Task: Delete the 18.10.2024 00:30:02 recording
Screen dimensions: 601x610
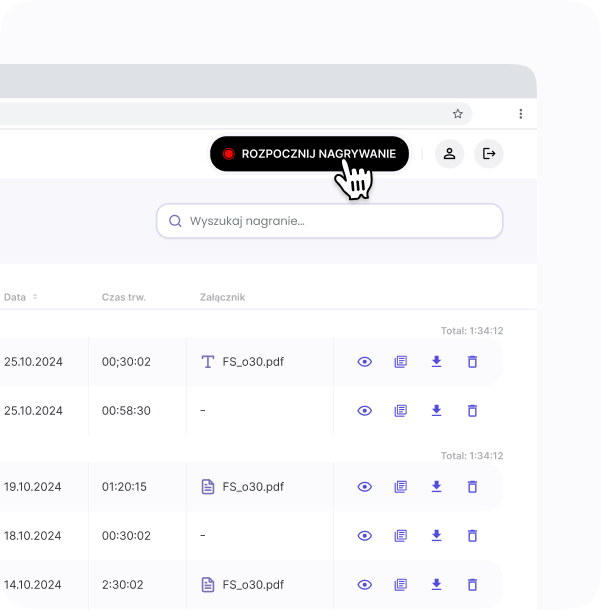Action: (473, 536)
